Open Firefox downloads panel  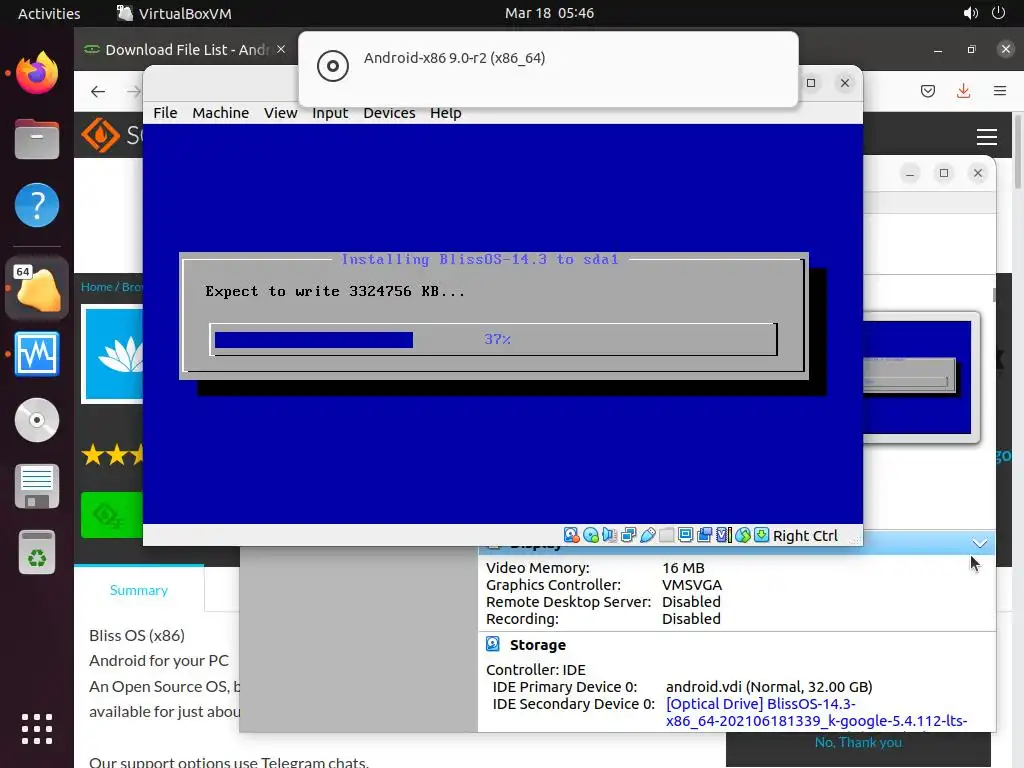(963, 91)
